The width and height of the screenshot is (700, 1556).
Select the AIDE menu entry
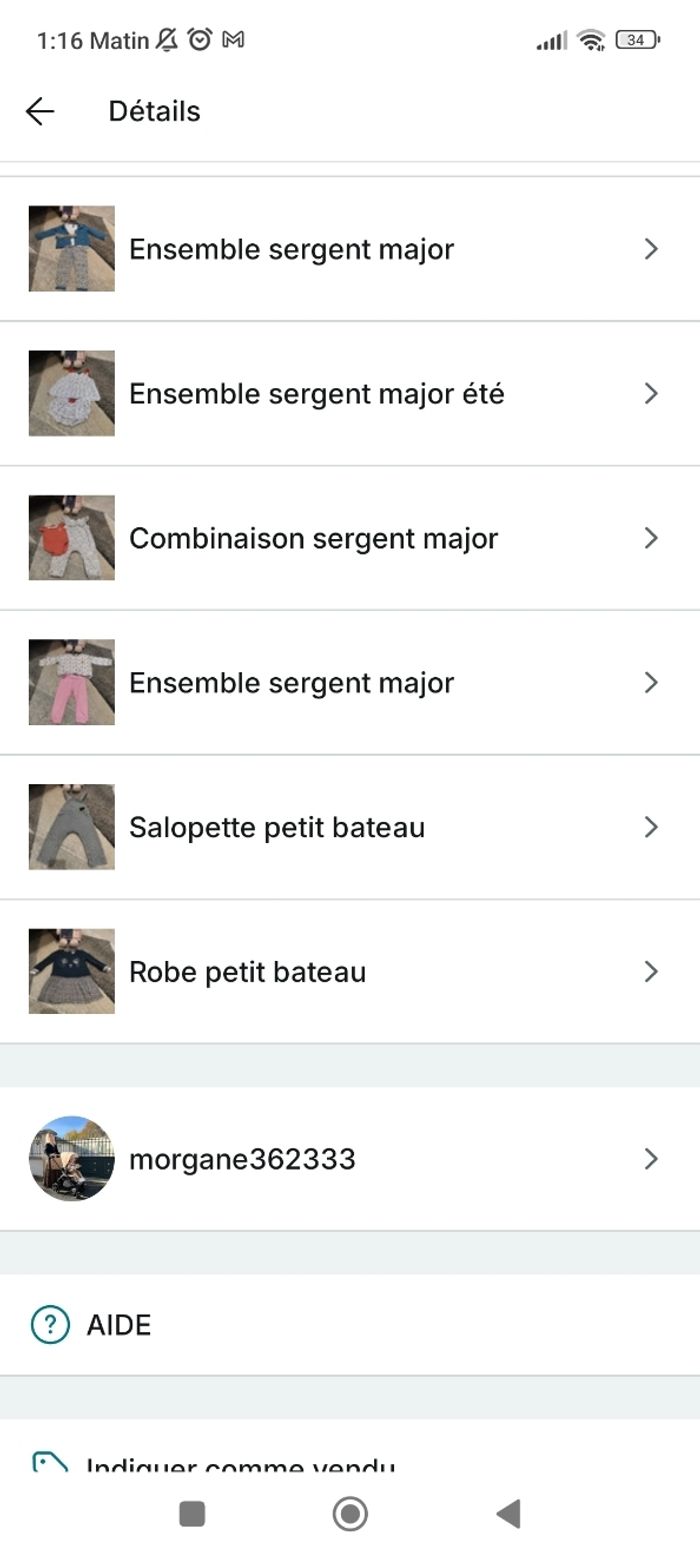pos(118,1324)
